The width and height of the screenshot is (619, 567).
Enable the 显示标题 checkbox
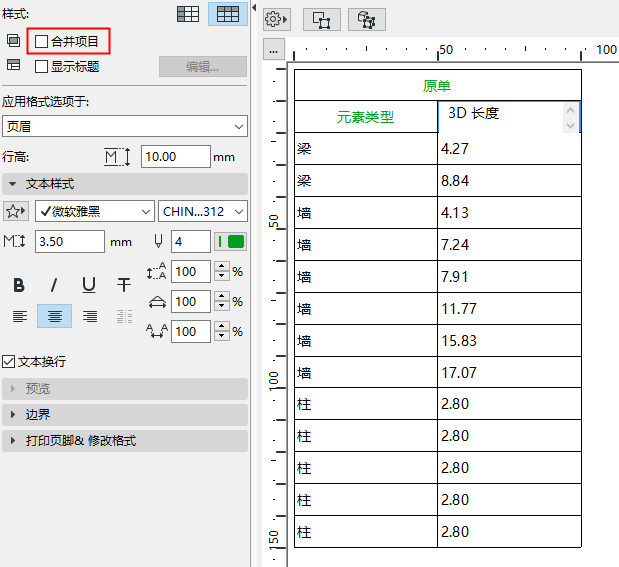click(41, 66)
